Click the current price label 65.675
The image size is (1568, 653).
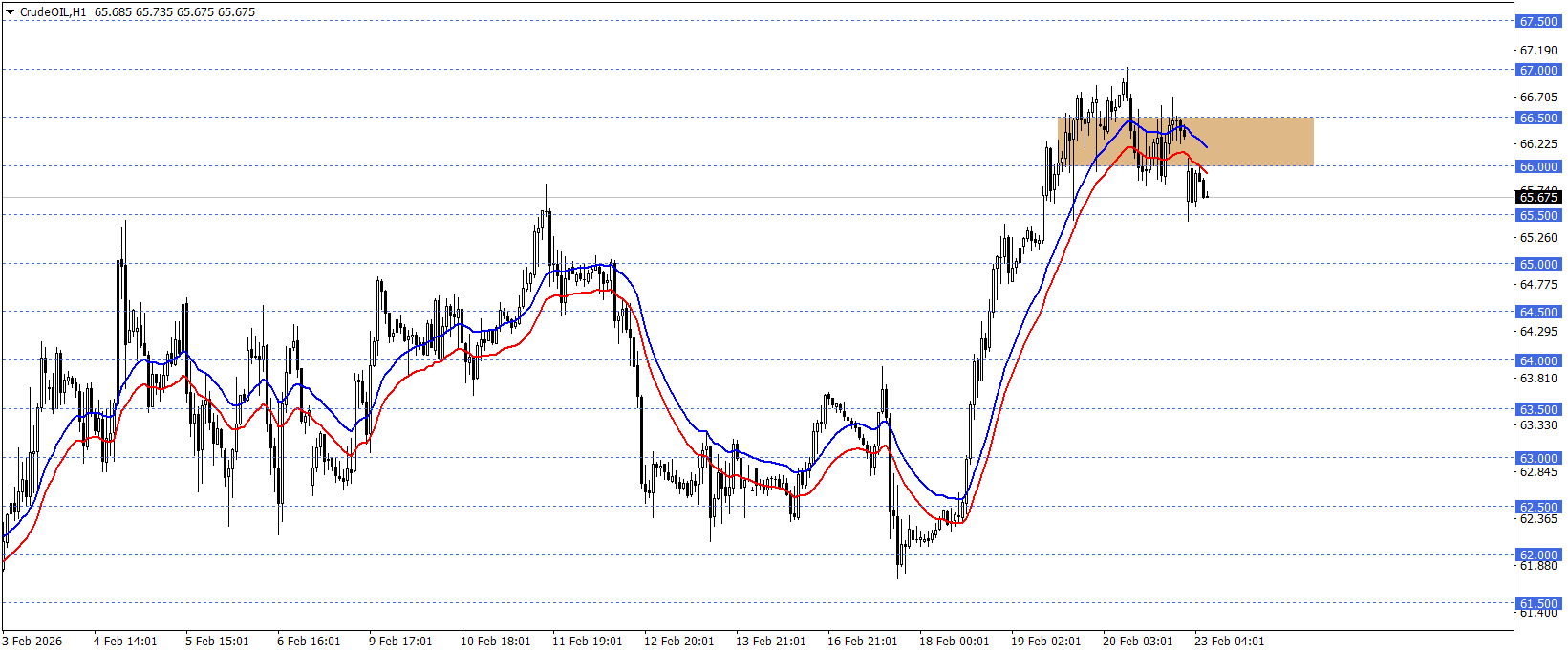point(1538,197)
